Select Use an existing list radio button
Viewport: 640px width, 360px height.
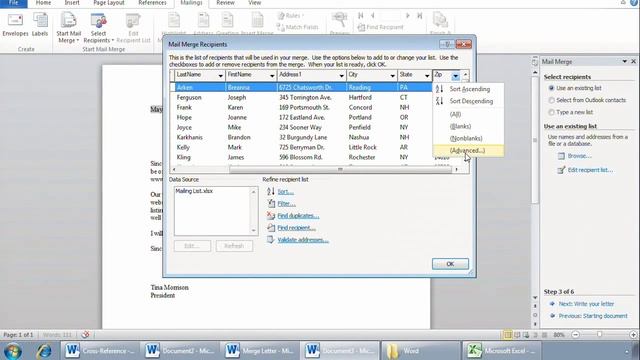point(551,88)
